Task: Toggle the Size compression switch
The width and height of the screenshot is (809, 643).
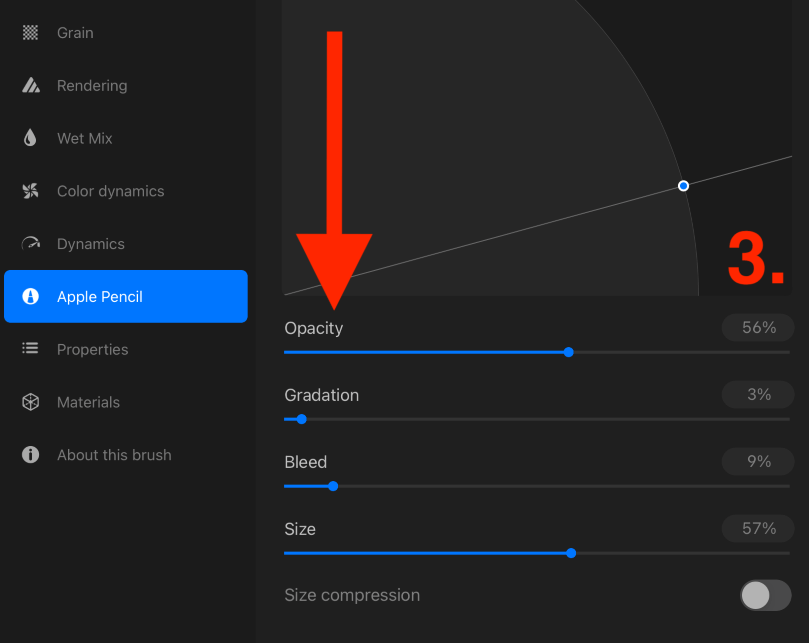Action: (766, 595)
